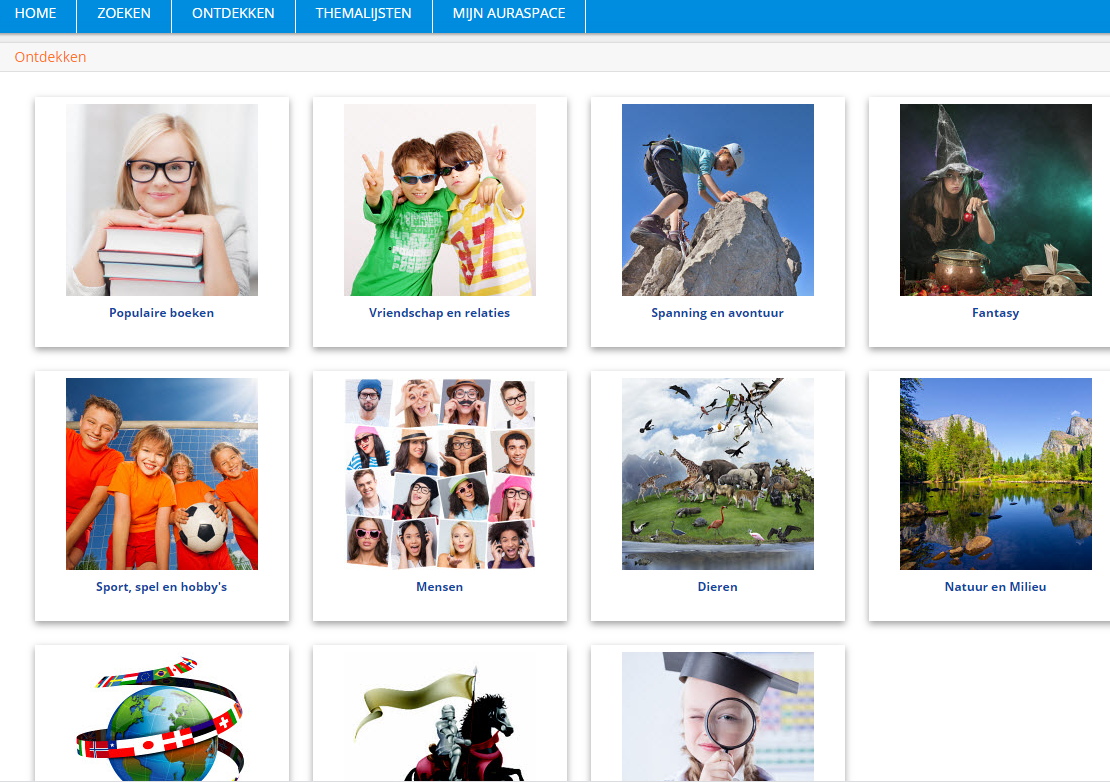The width and height of the screenshot is (1110, 782).
Task: Open Spanning en avontuur category link
Action: (718, 313)
